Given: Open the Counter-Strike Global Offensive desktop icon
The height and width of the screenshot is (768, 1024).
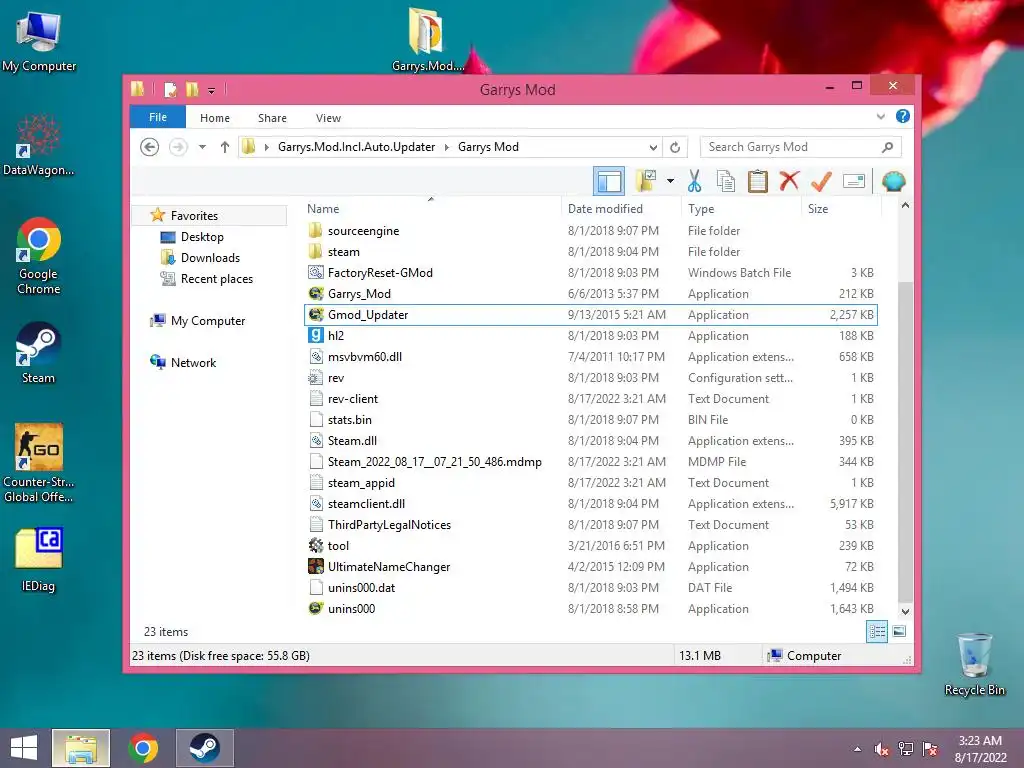Looking at the screenshot, I should (39, 462).
